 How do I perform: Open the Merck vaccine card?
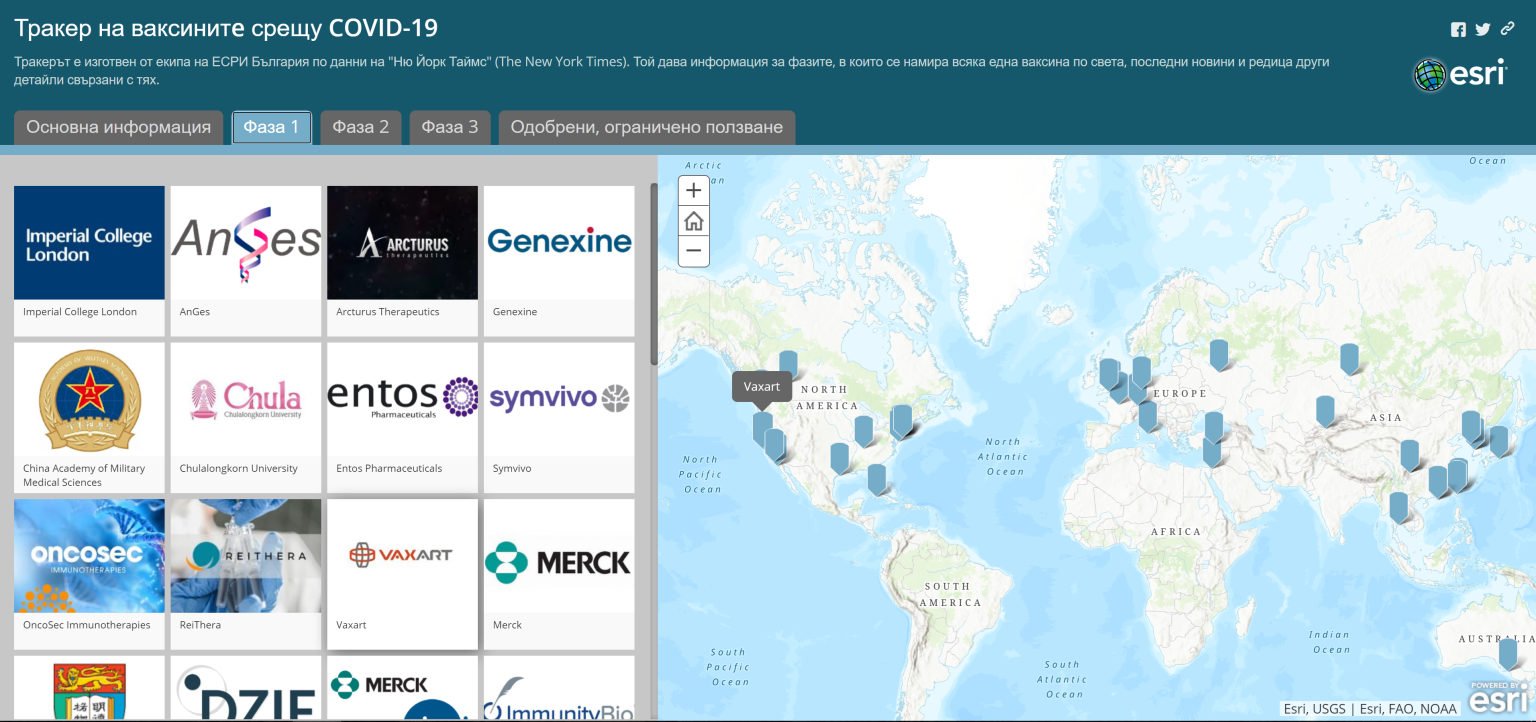[x=559, y=573]
